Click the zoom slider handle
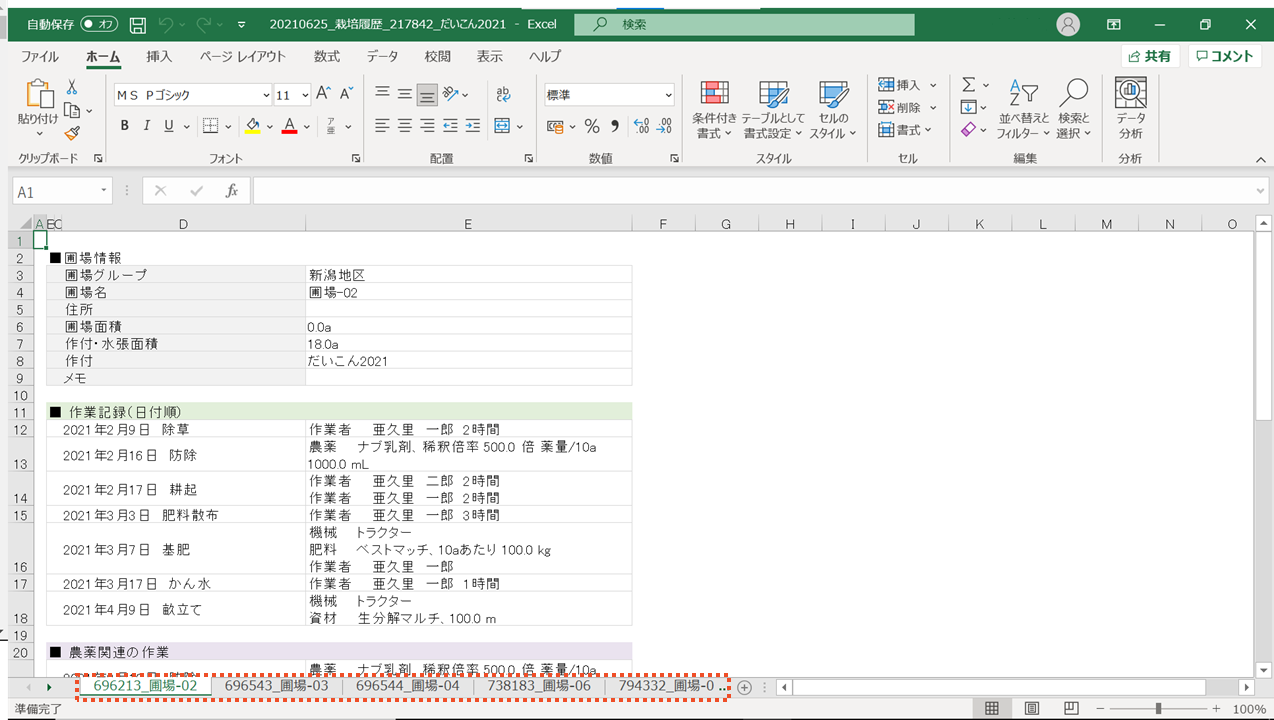Screen dimensions: 1274x720 [1158, 708]
